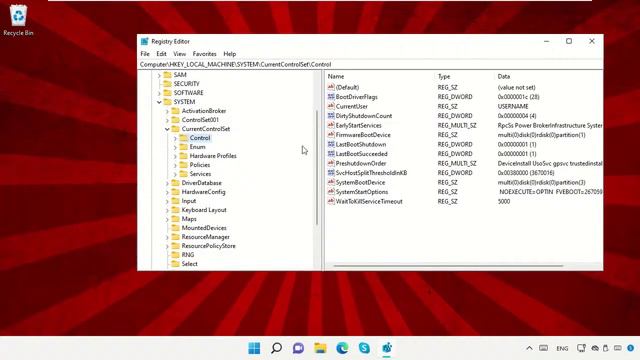Viewport: 640px width, 360px height.
Task: Open the Help menu
Action: [x=229, y=54]
